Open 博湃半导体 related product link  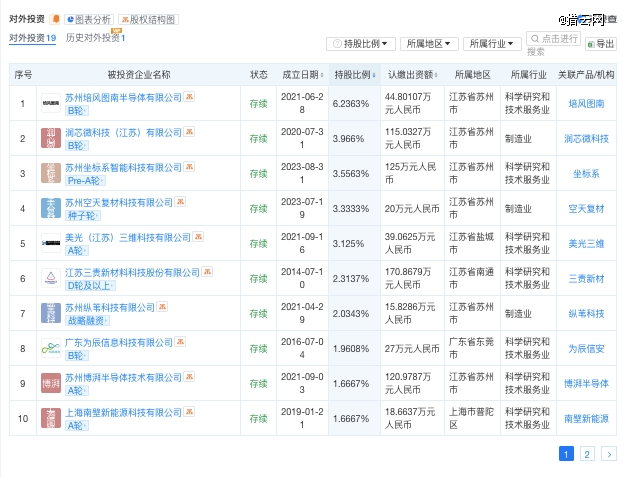(x=586, y=384)
